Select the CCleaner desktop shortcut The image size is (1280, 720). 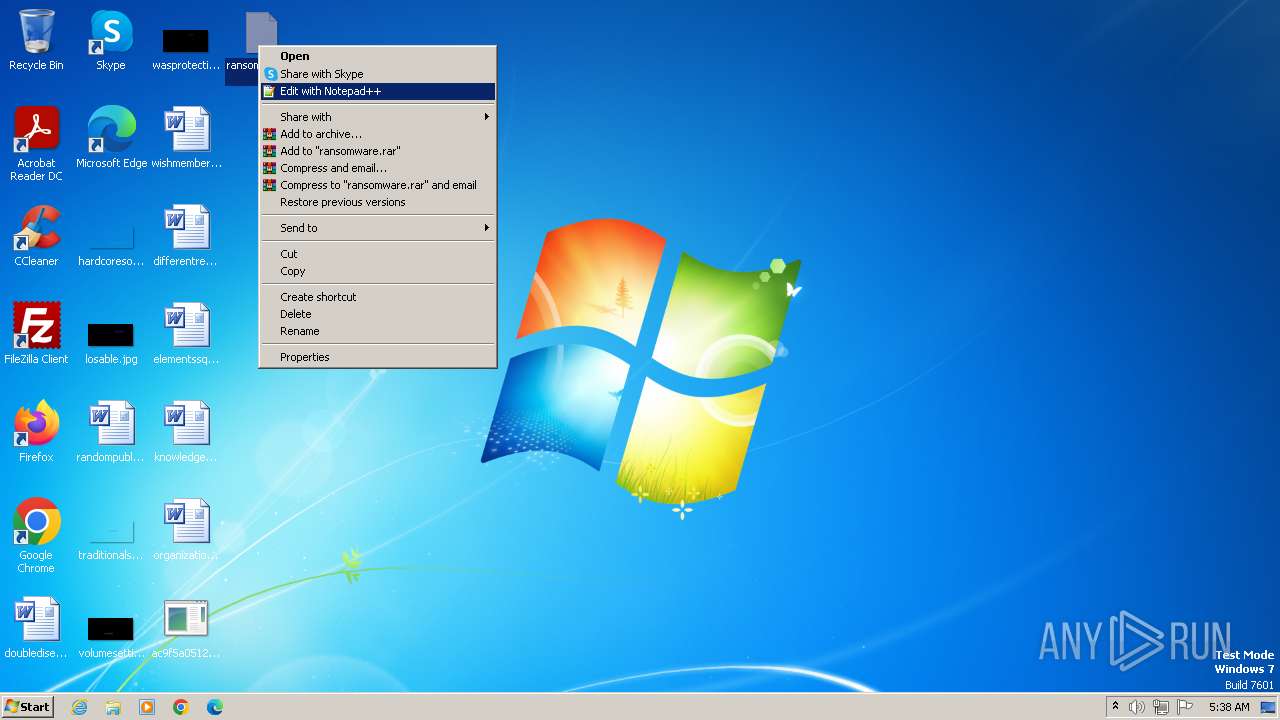pos(36,235)
